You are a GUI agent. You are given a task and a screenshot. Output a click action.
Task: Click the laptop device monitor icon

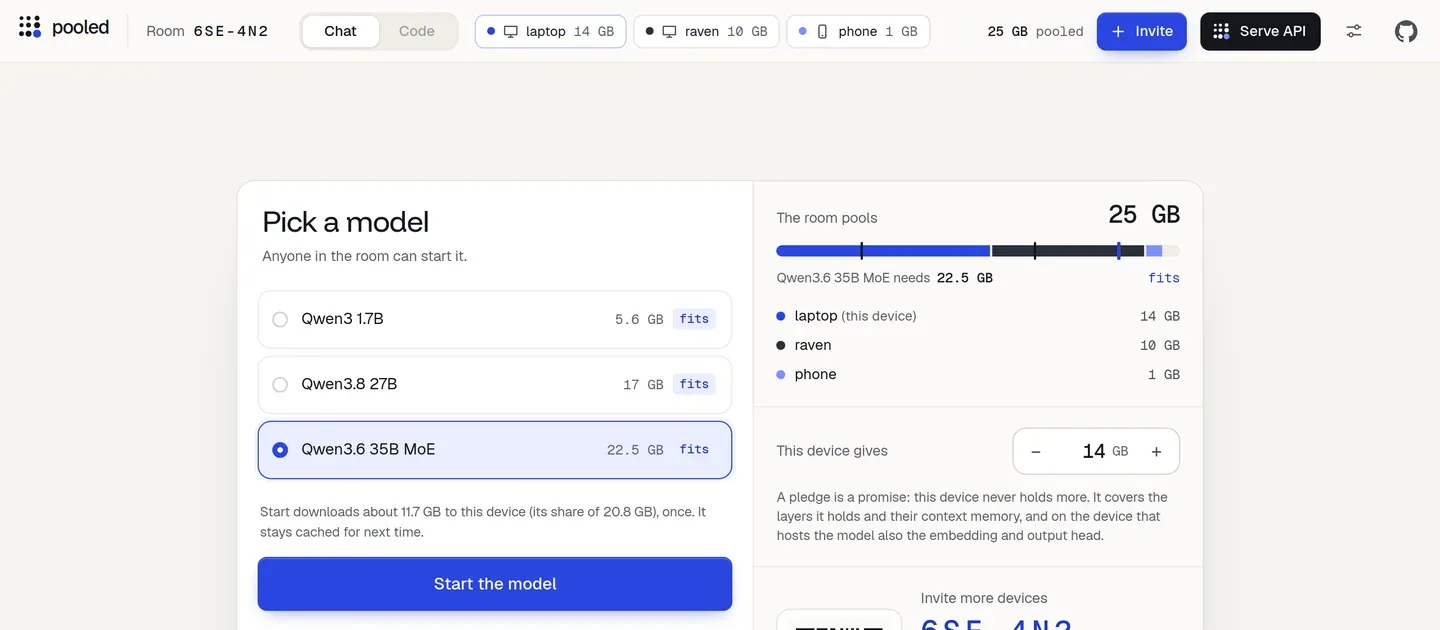(511, 31)
